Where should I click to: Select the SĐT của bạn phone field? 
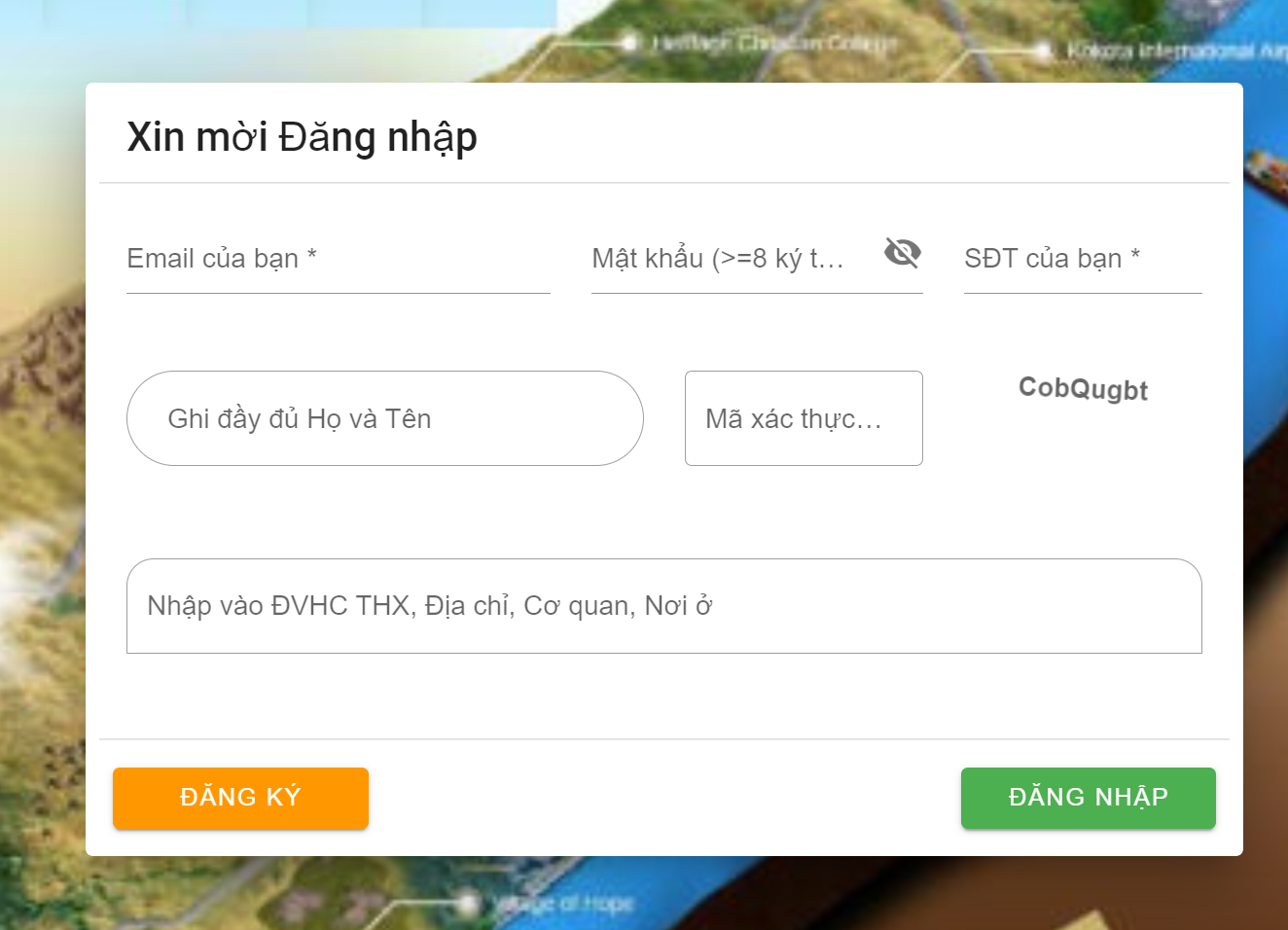[x=1082, y=259]
